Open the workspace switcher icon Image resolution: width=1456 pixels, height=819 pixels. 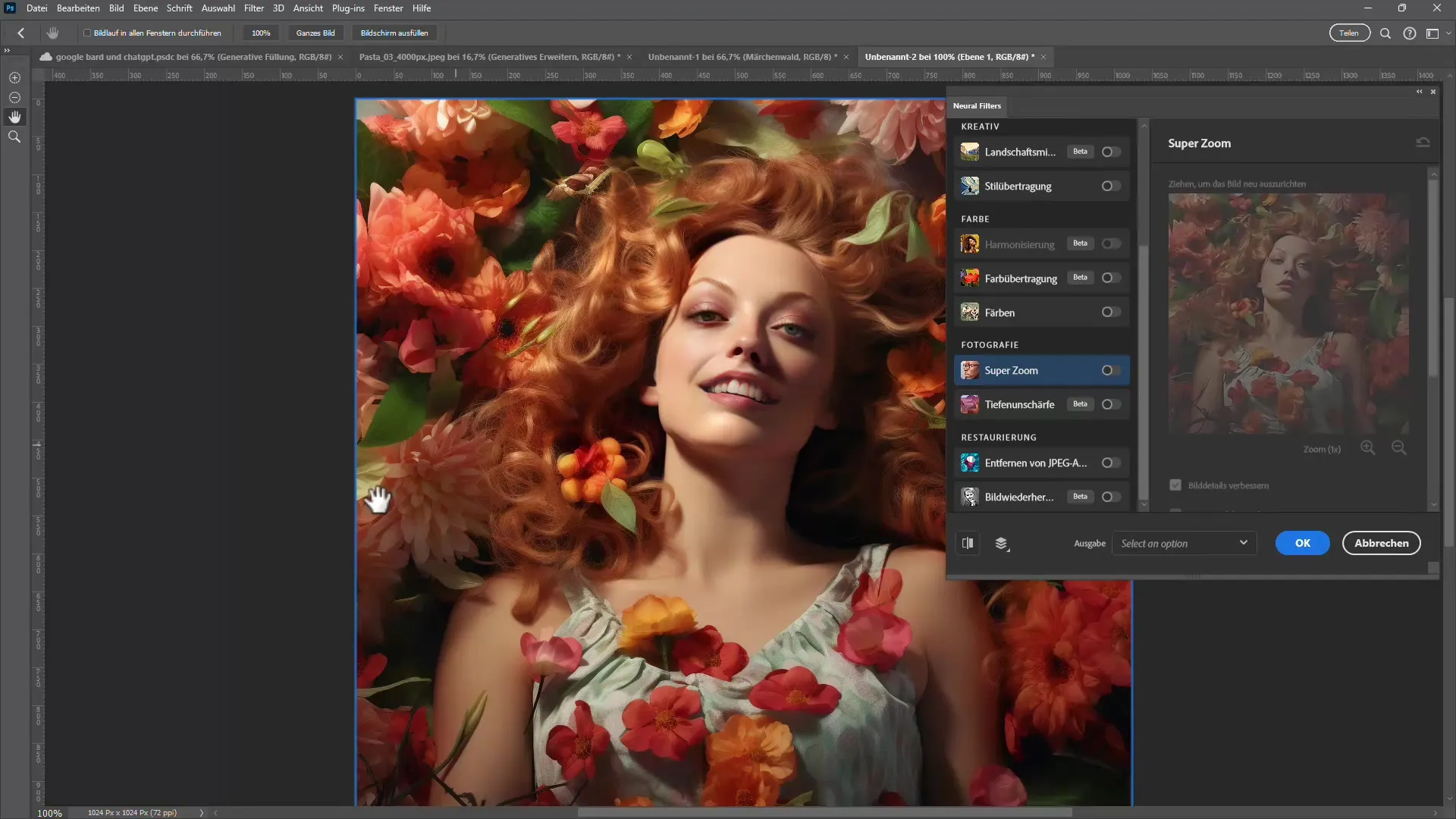(1432, 33)
